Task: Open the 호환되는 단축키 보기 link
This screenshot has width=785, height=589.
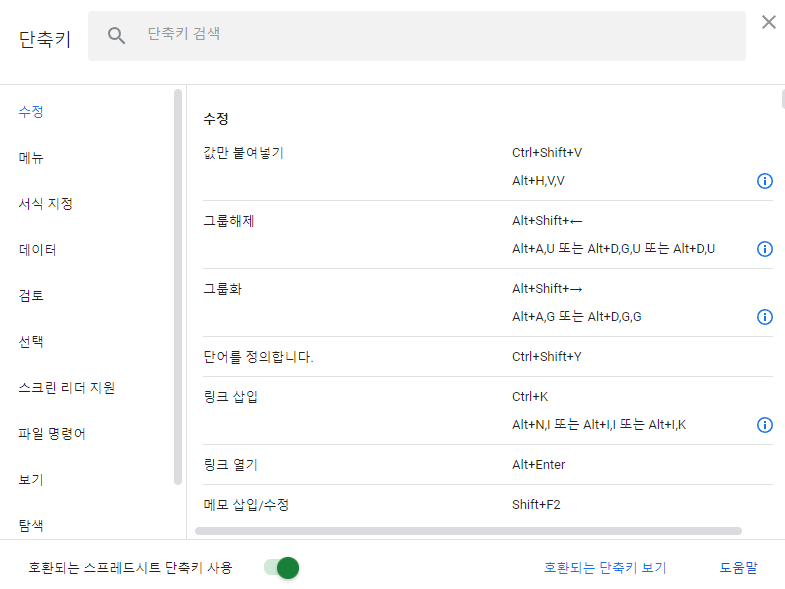Action: [605, 568]
